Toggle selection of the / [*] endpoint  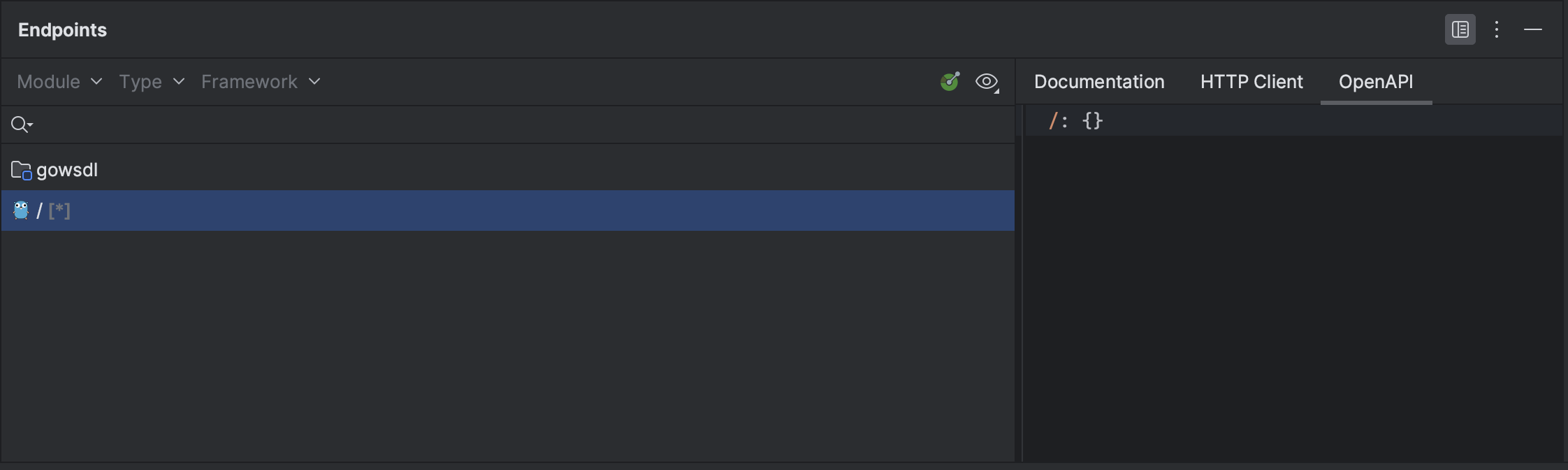pos(52,210)
